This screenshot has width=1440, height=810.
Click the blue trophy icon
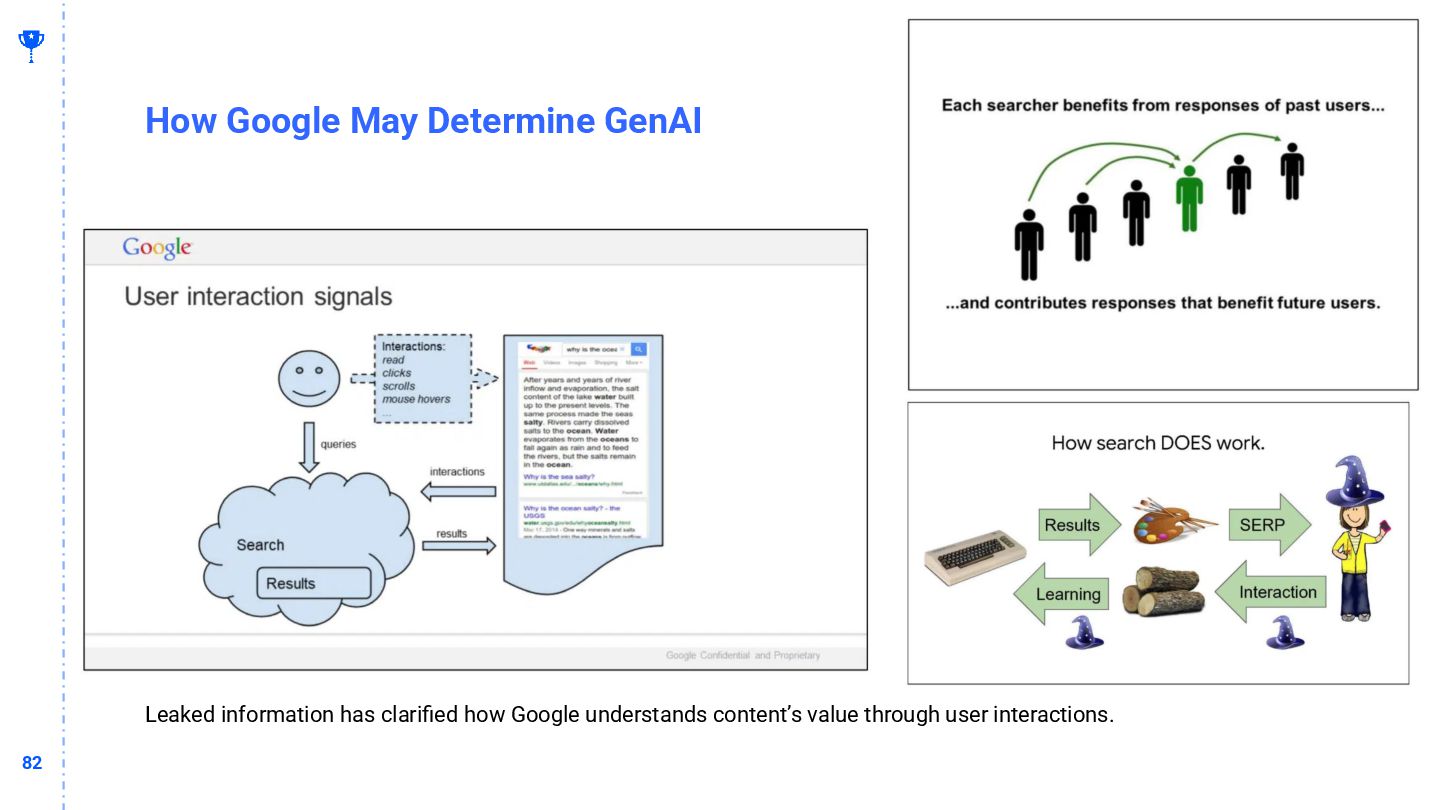(31, 46)
